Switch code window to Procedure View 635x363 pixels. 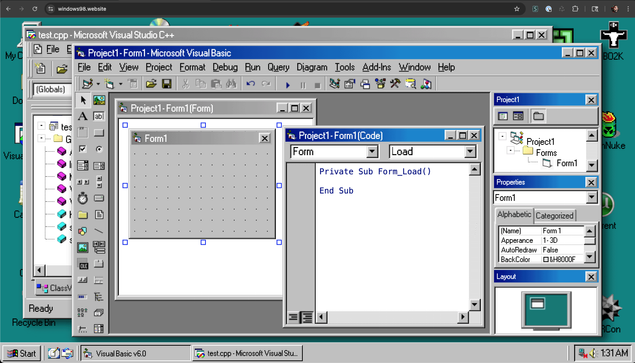293,318
